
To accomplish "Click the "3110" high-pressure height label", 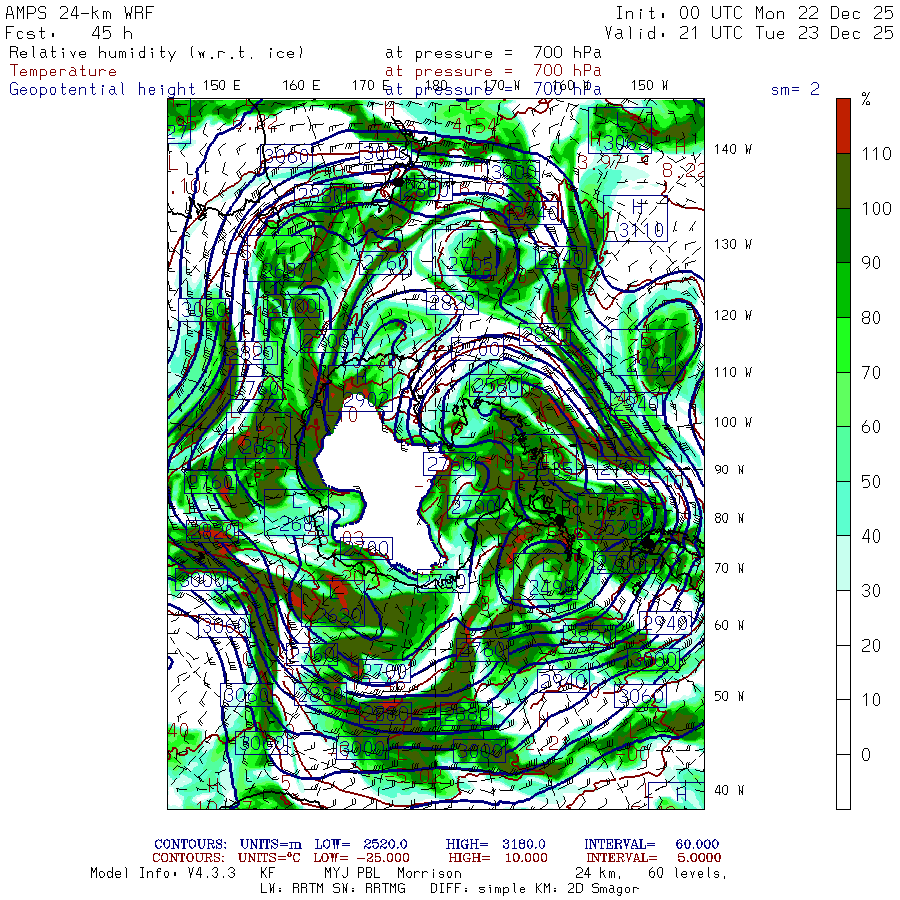I will 641,230.
